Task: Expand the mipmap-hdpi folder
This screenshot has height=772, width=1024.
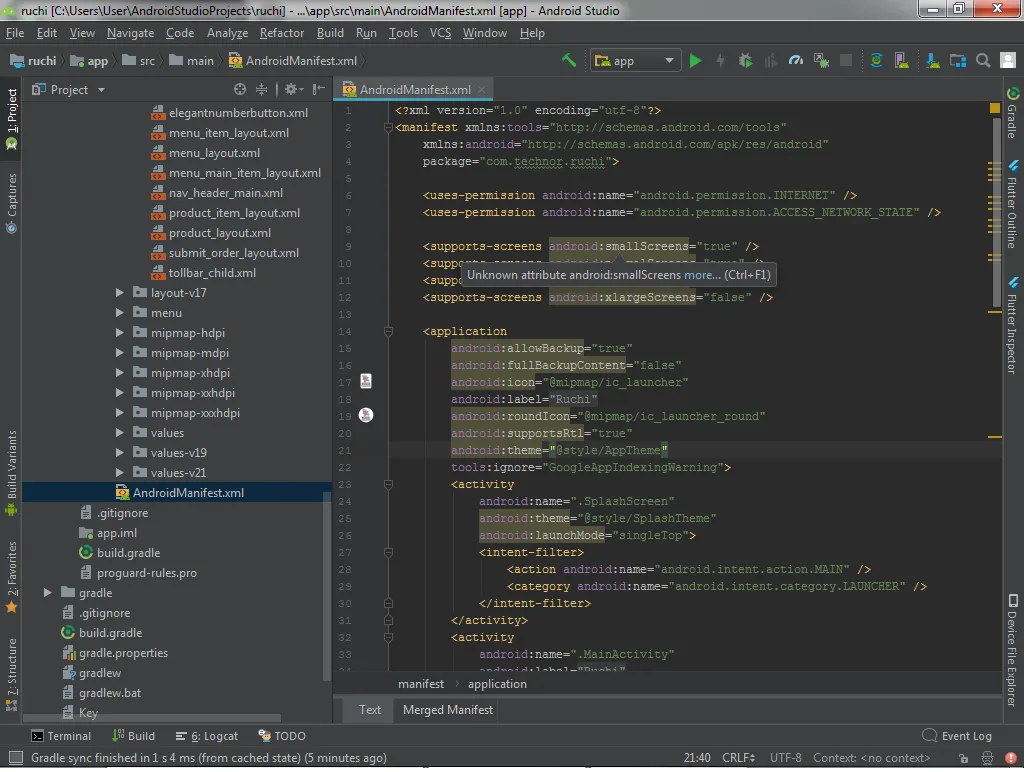Action: click(120, 333)
